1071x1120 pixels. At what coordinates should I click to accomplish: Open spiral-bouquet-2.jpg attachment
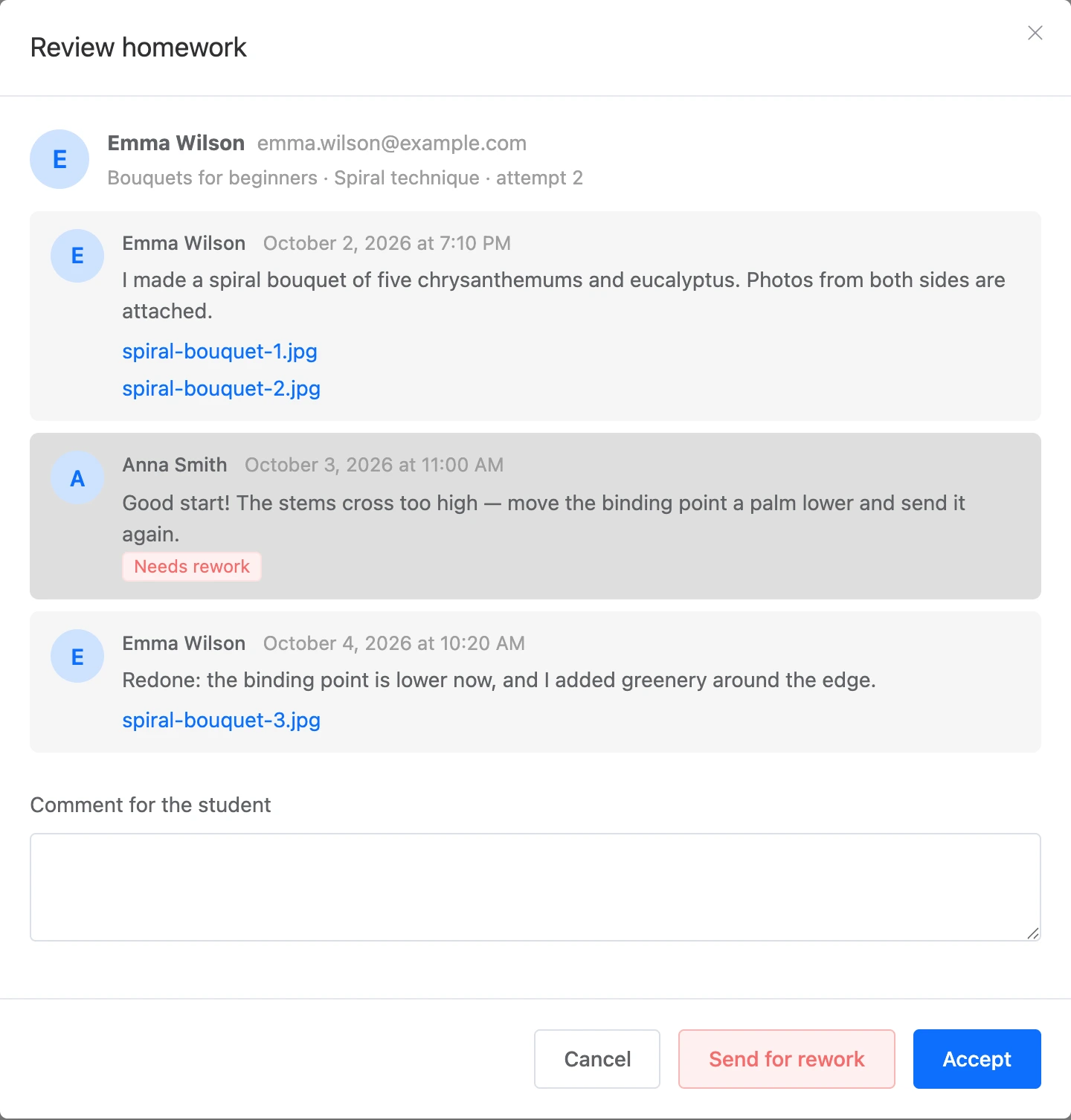221,388
